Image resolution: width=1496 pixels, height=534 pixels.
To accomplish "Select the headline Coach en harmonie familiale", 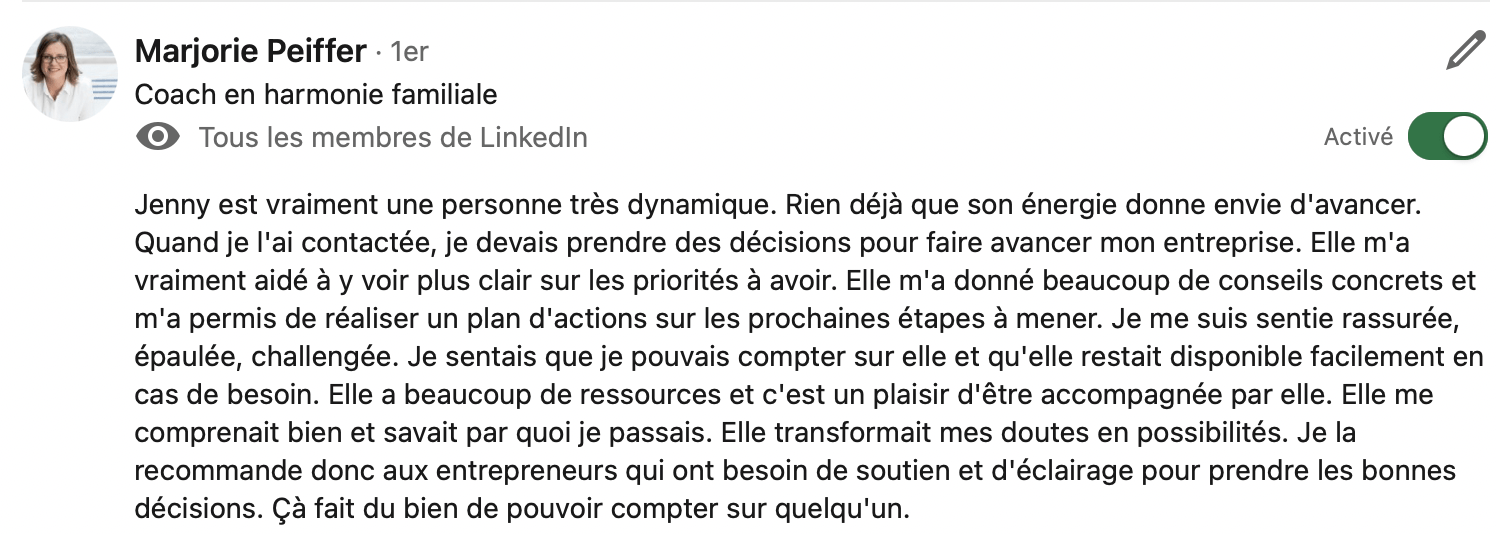I will (316, 94).
